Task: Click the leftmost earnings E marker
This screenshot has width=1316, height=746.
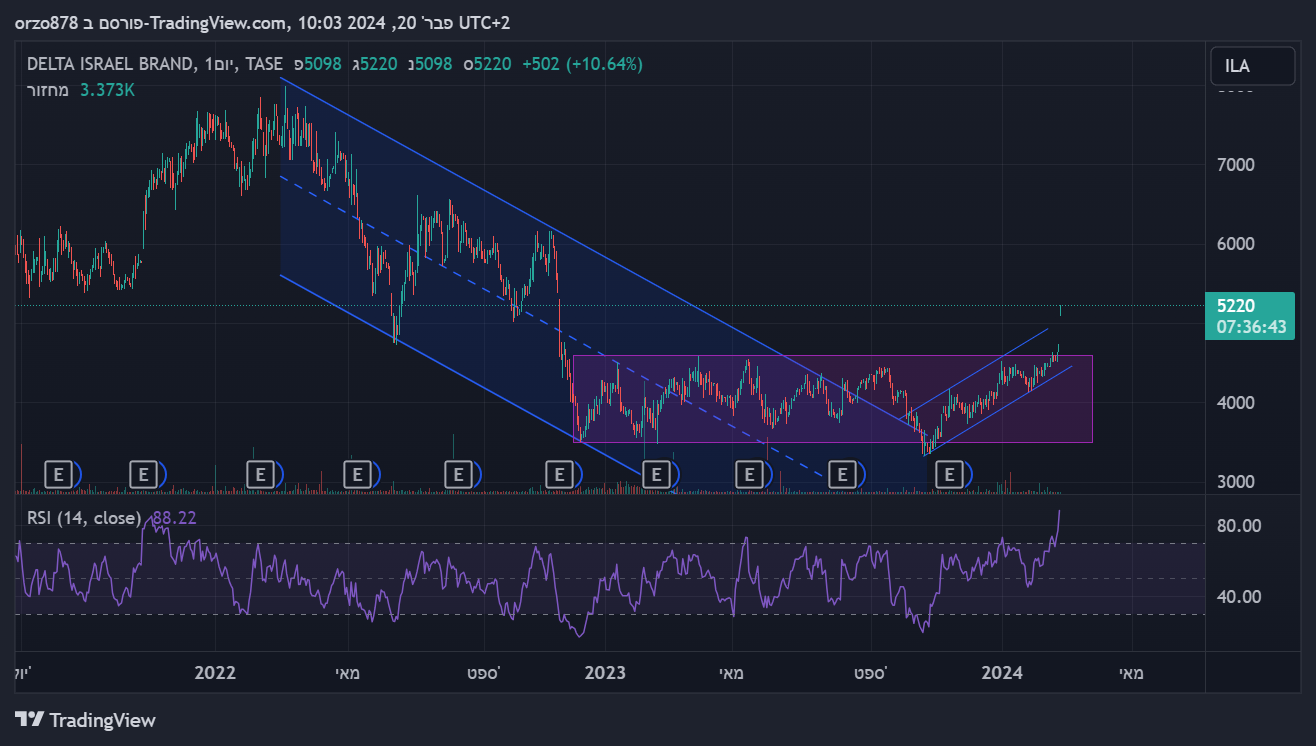Action: coord(59,473)
